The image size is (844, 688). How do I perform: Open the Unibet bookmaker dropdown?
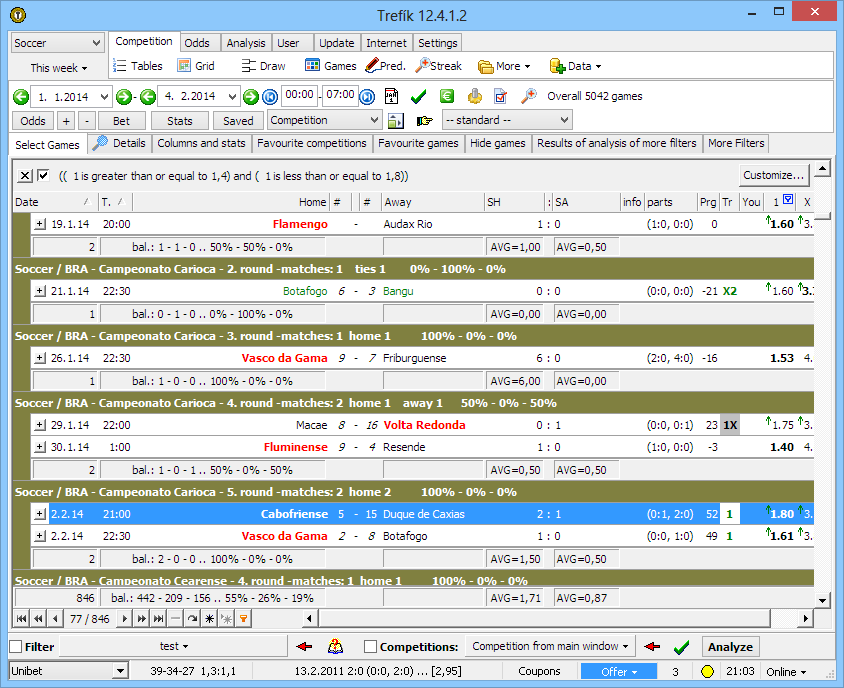tap(121, 671)
